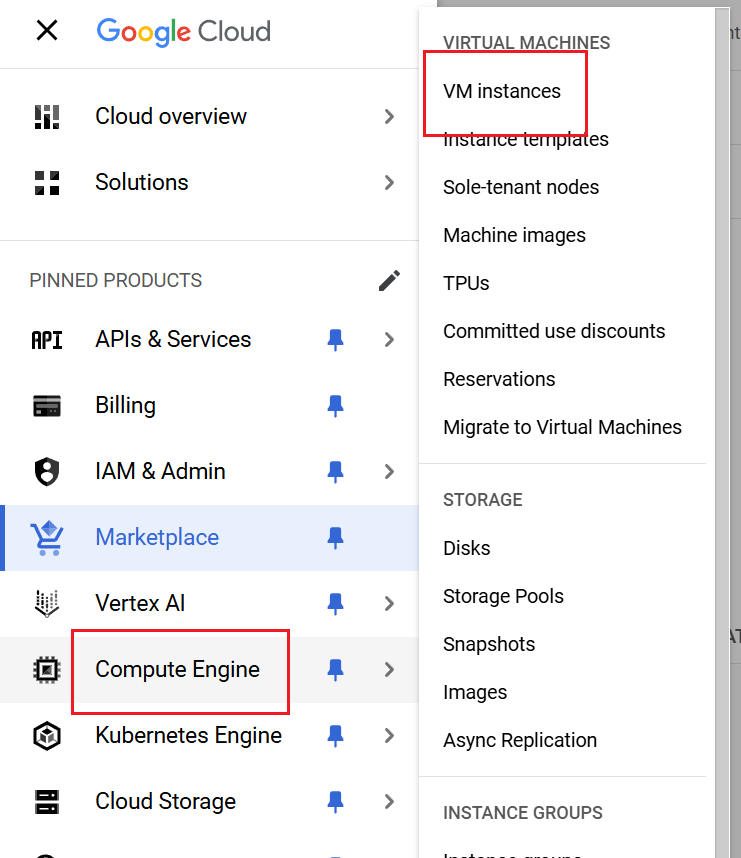This screenshot has height=858, width=741.
Task: Click the Cloud Storage bucket icon
Action: point(47,802)
